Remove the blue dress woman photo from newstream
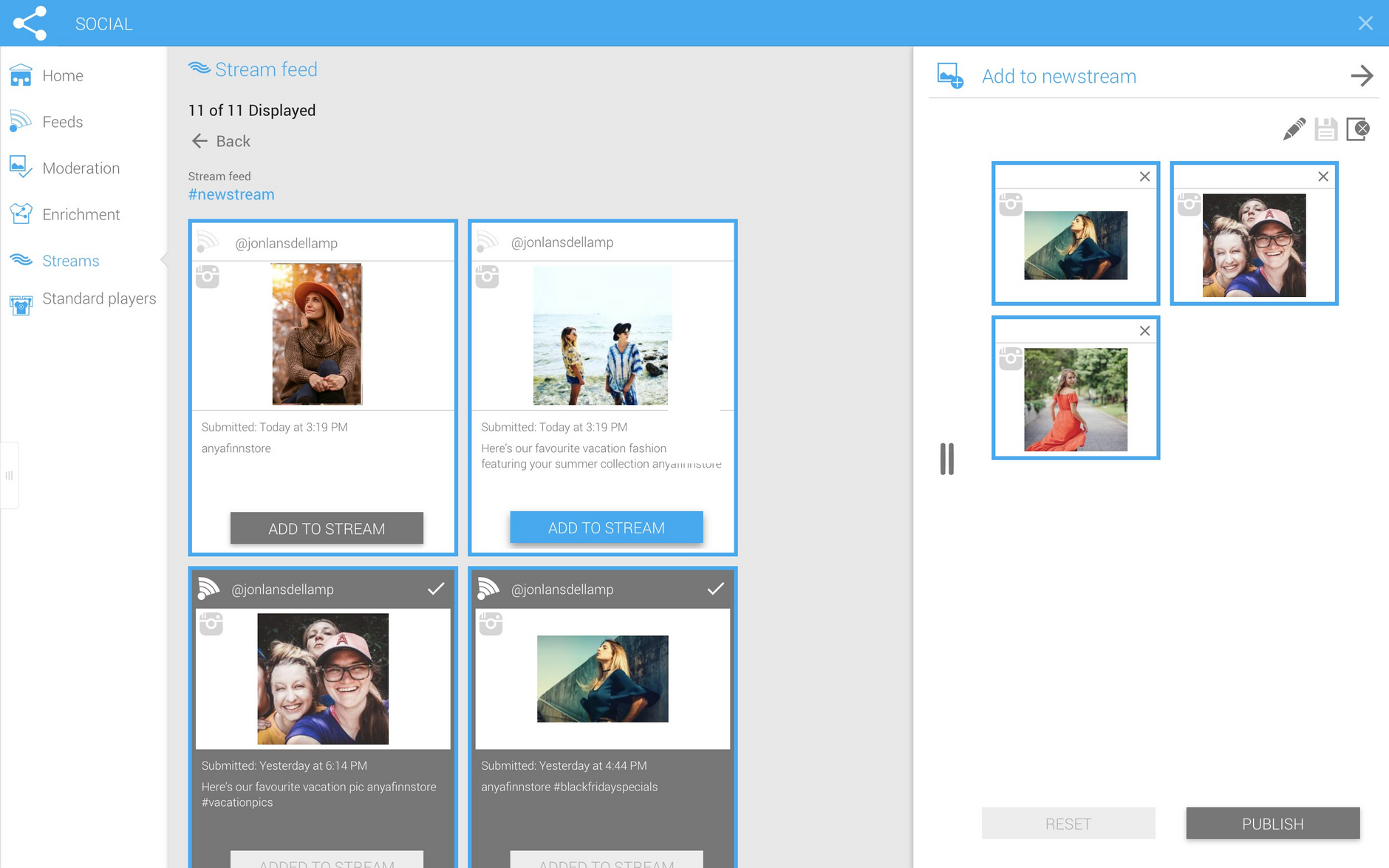Image resolution: width=1389 pixels, height=868 pixels. (1144, 177)
